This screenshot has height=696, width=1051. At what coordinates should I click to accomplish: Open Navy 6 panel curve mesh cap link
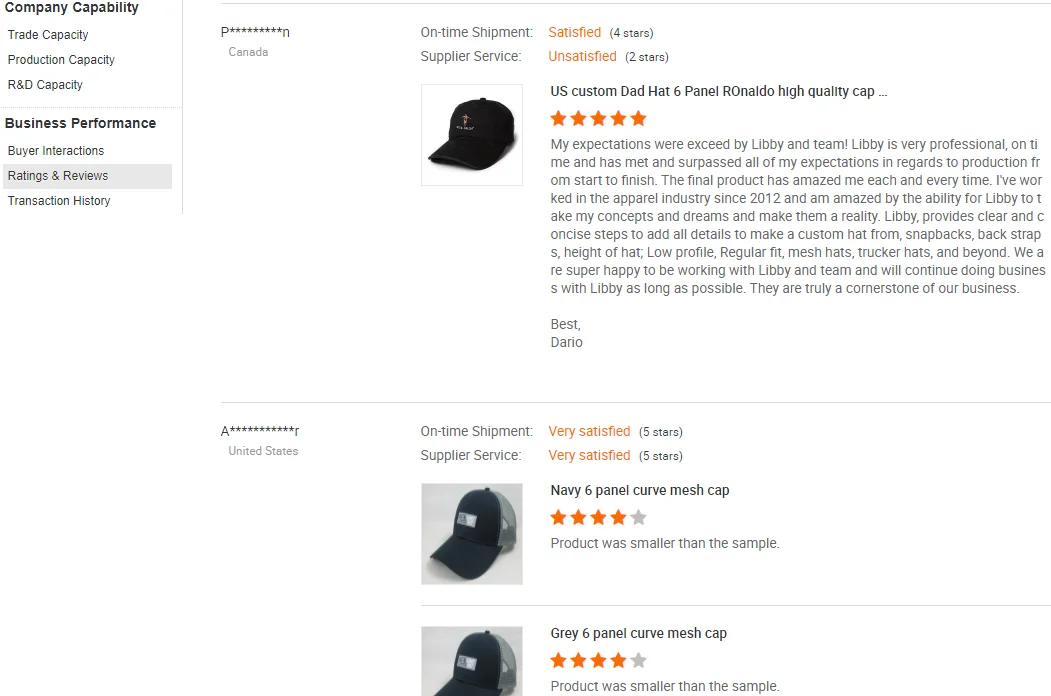[x=639, y=490]
